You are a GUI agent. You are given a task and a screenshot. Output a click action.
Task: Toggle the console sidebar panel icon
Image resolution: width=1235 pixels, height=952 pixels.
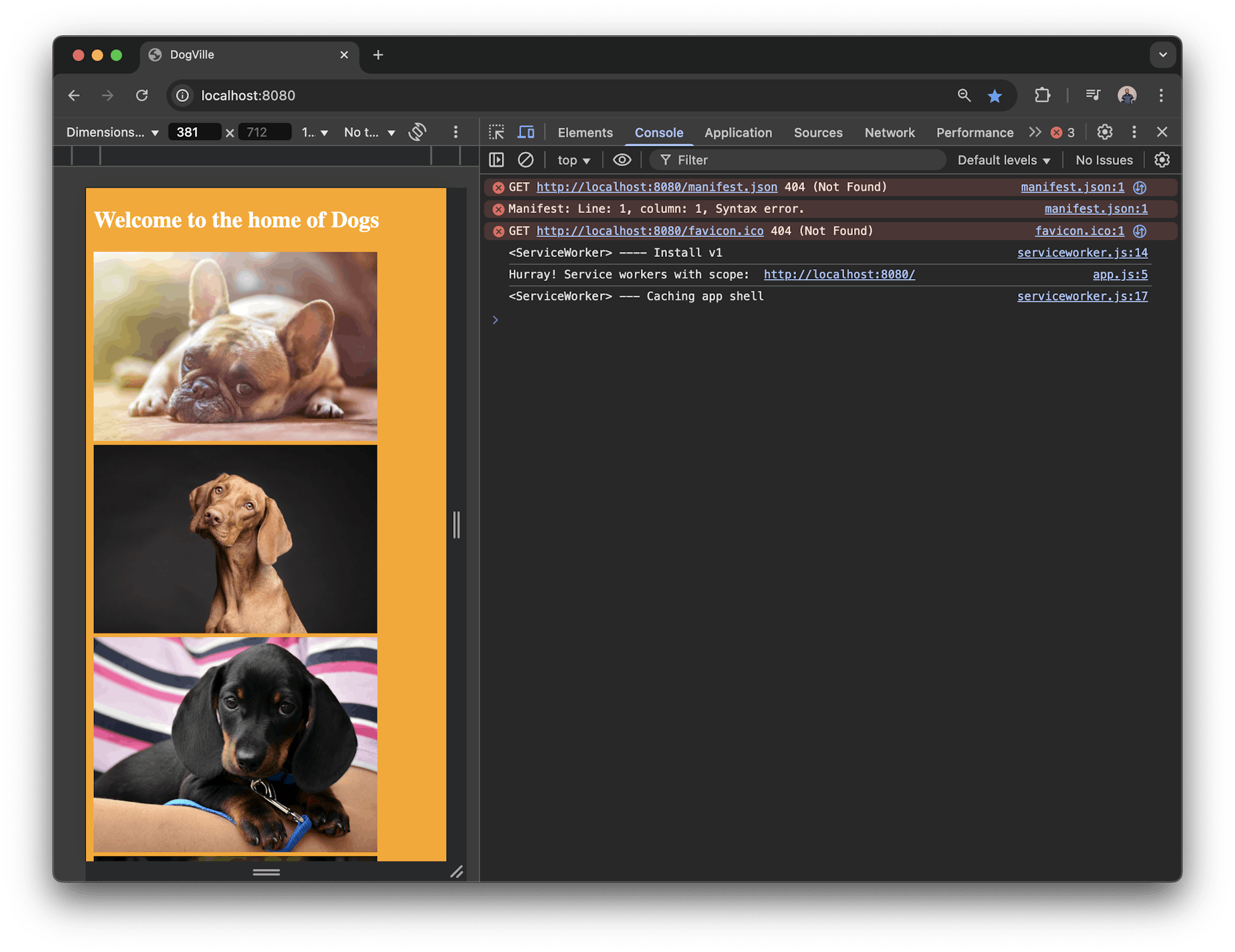[x=496, y=160]
